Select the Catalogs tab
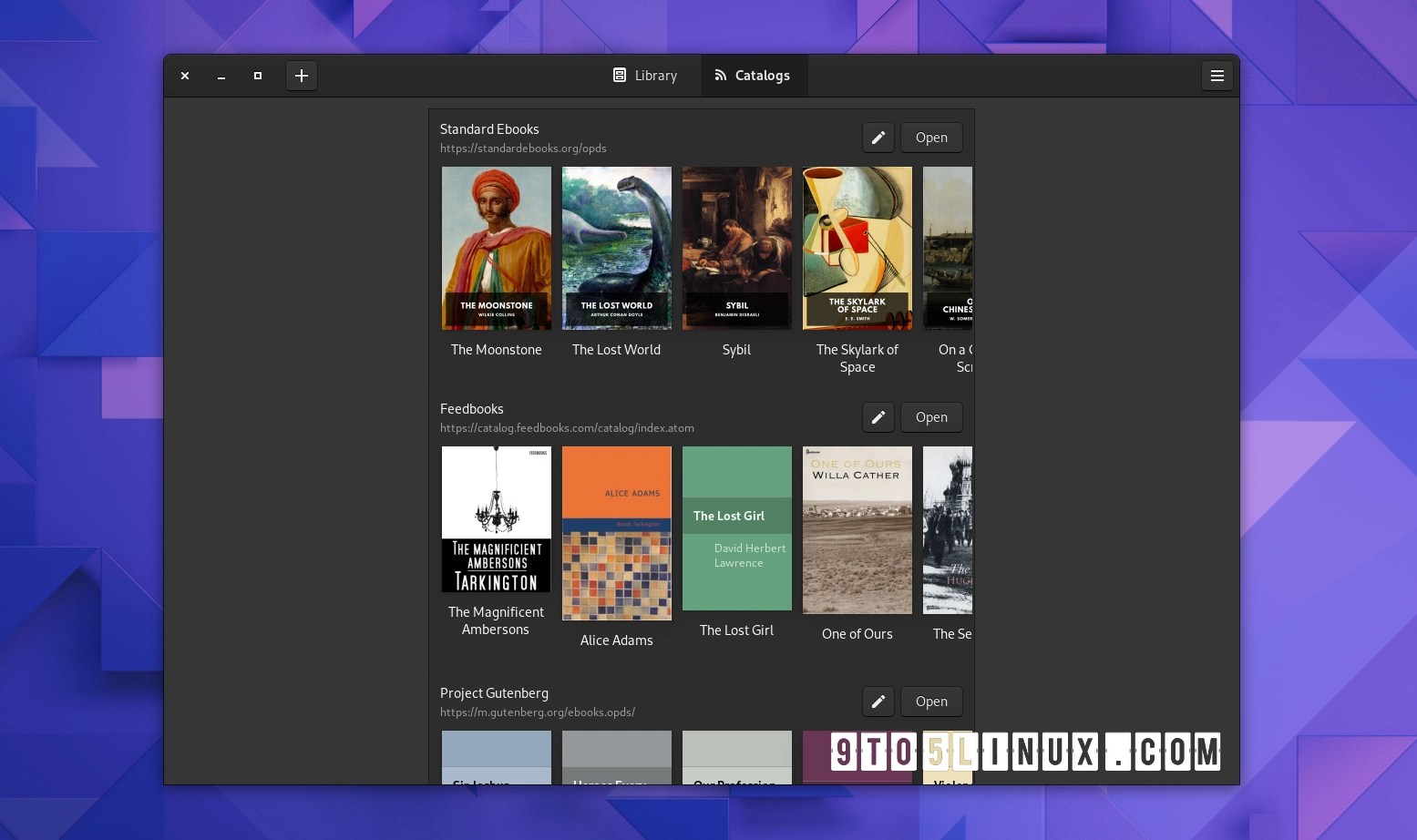 pos(753,76)
